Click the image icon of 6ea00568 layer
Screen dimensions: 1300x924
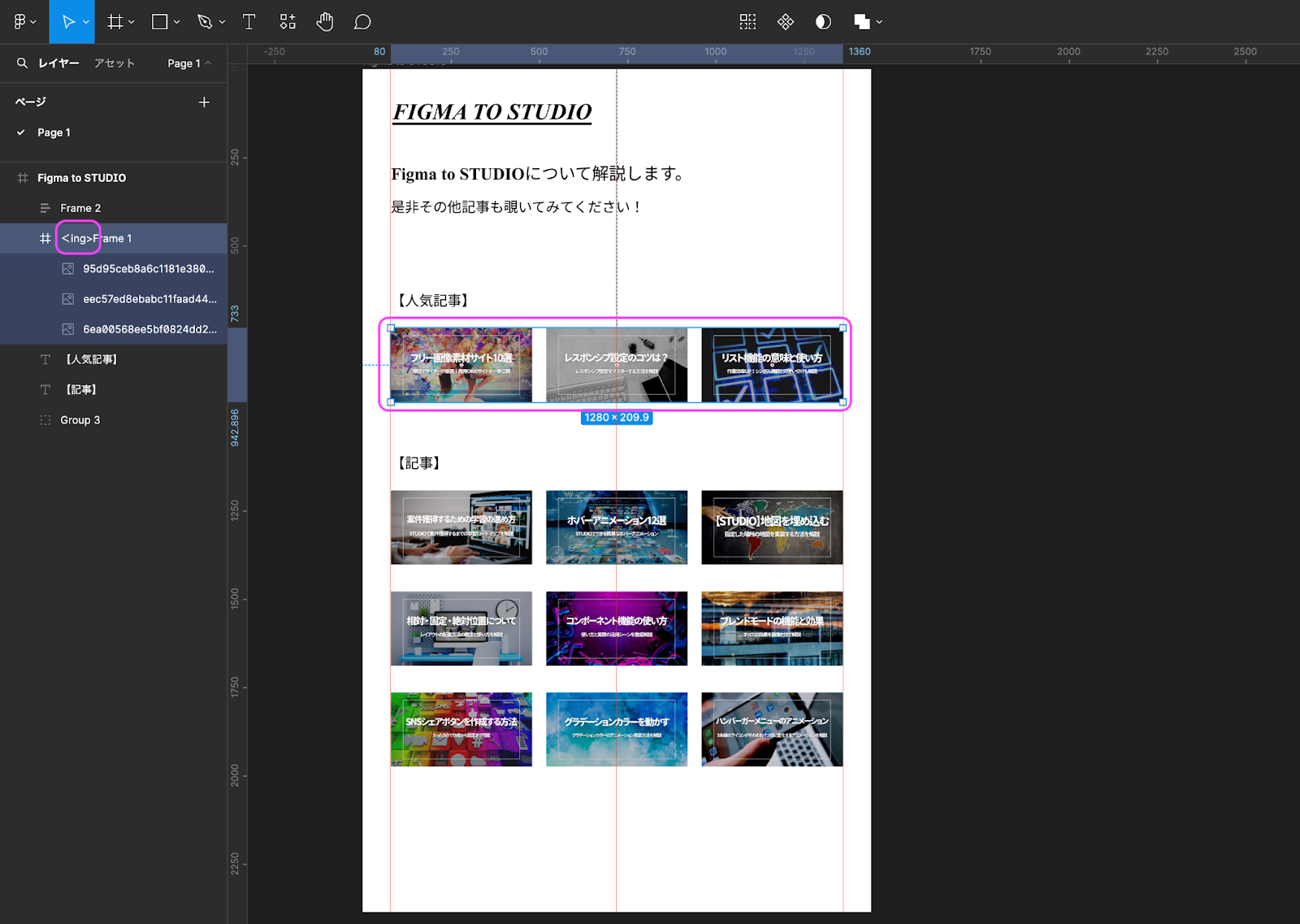point(68,328)
